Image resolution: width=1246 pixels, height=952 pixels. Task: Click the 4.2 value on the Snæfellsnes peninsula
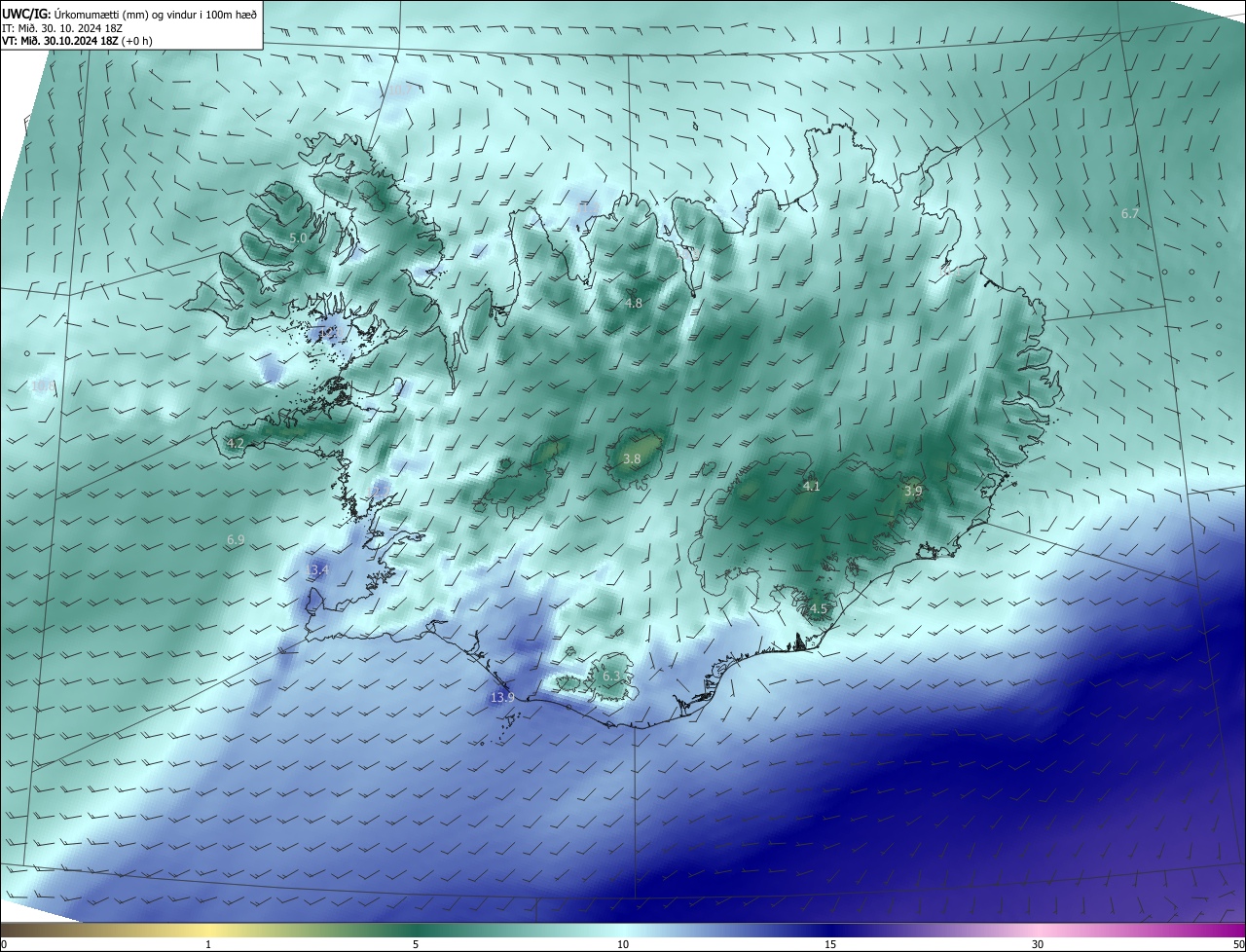click(236, 444)
